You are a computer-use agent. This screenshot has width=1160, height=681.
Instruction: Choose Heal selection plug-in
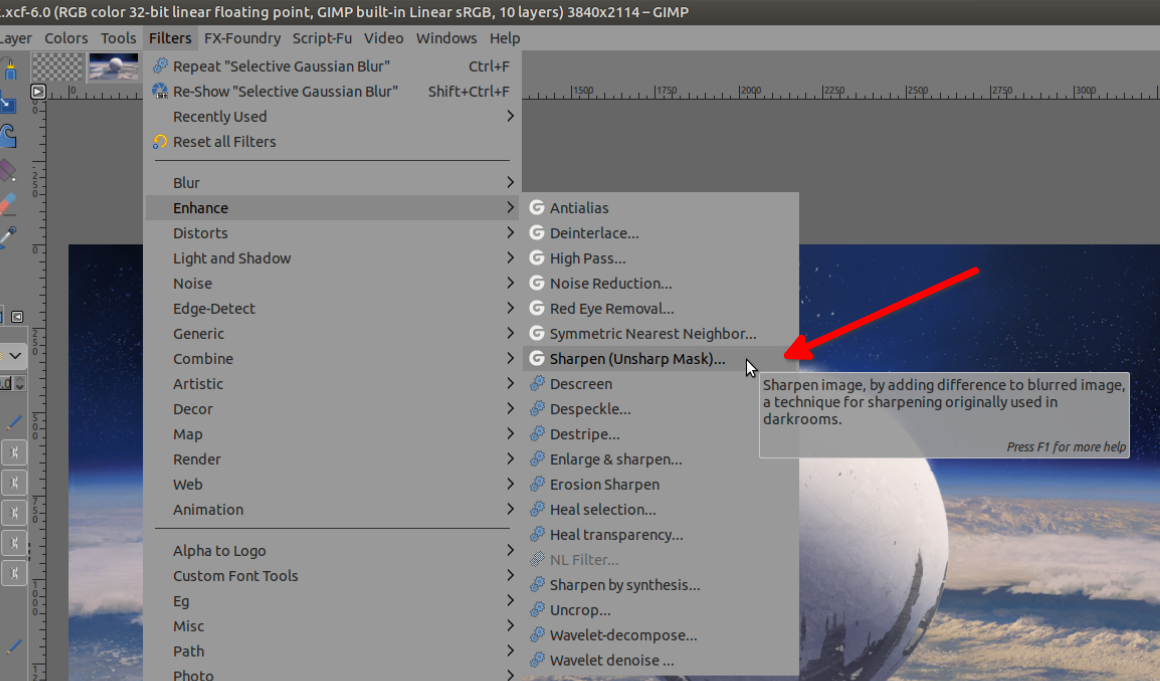tap(661, 509)
